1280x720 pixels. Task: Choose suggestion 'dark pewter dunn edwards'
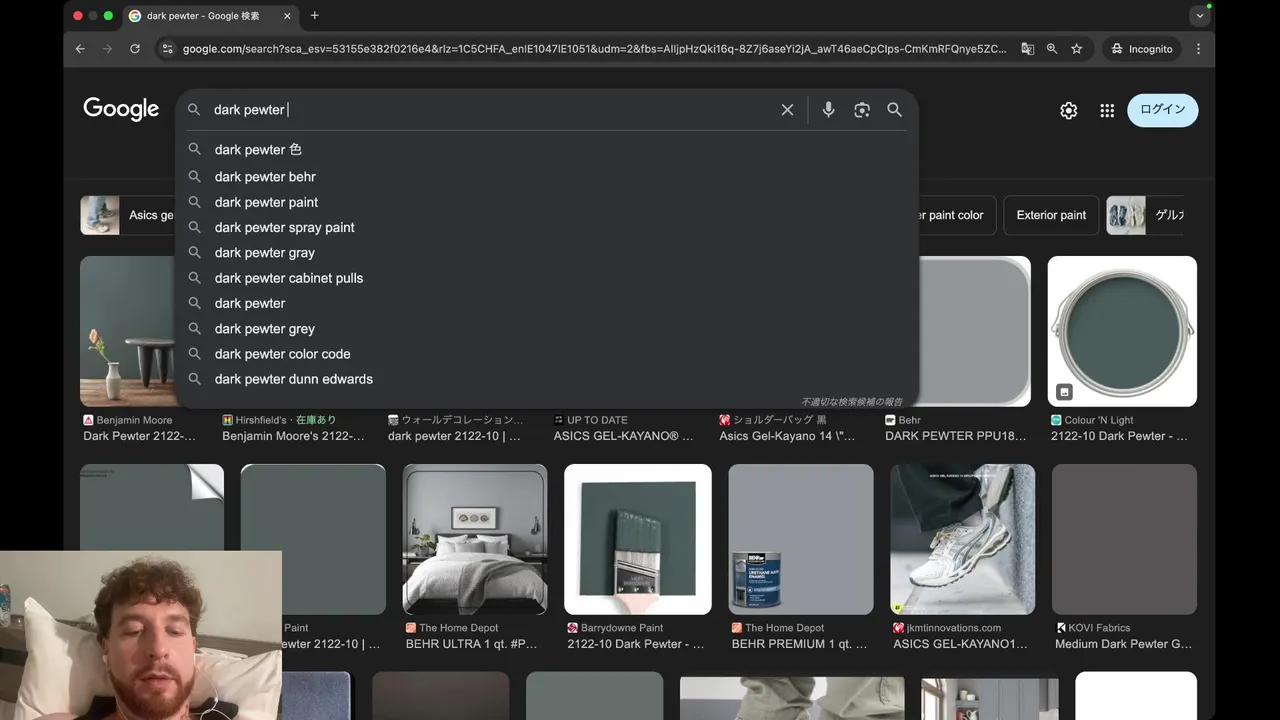546,379
